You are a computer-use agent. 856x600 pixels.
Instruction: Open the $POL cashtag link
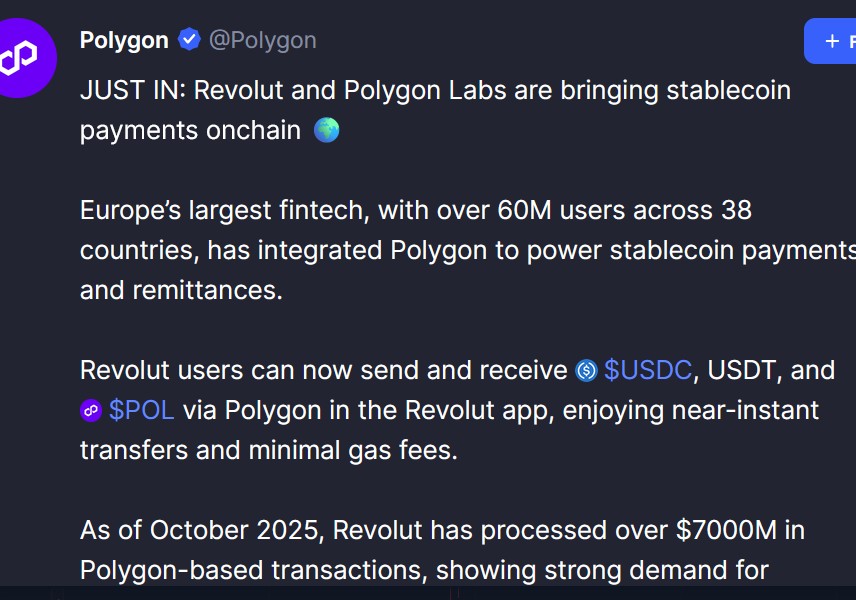pos(142,410)
